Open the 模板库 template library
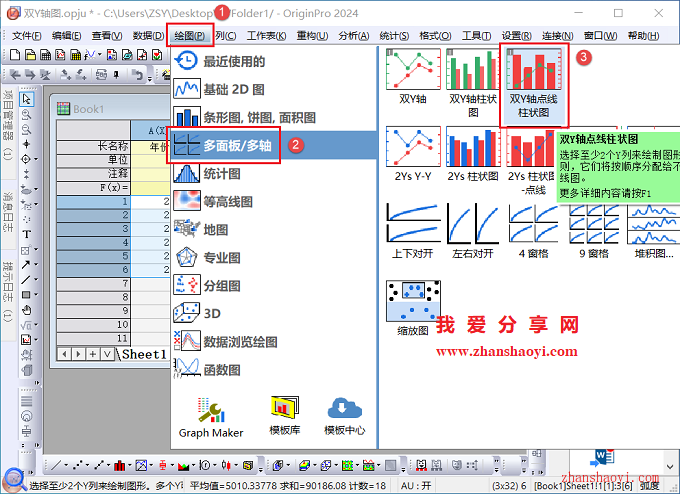 284,416
